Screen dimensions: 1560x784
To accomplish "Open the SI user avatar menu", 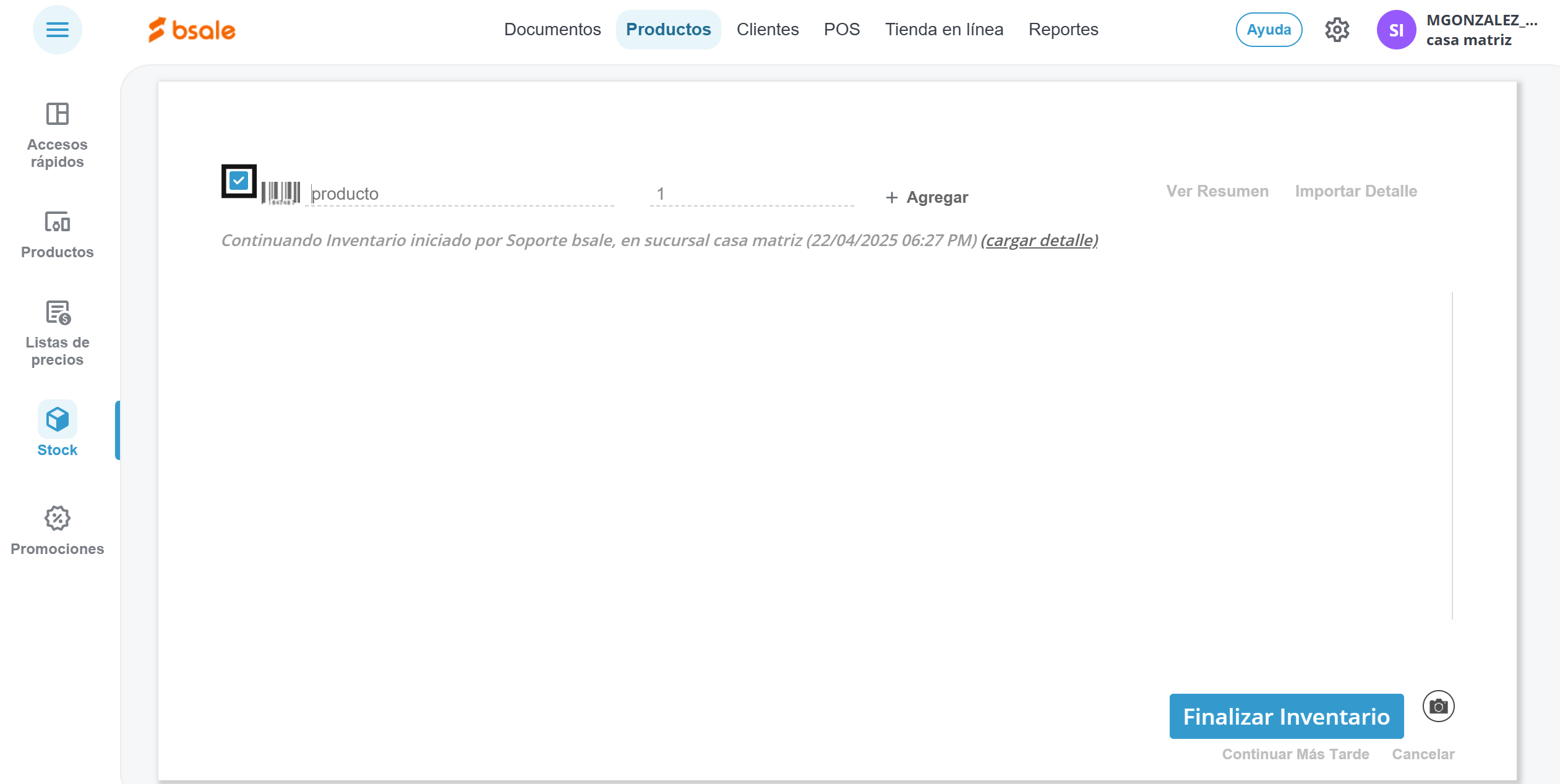I will point(1395,30).
